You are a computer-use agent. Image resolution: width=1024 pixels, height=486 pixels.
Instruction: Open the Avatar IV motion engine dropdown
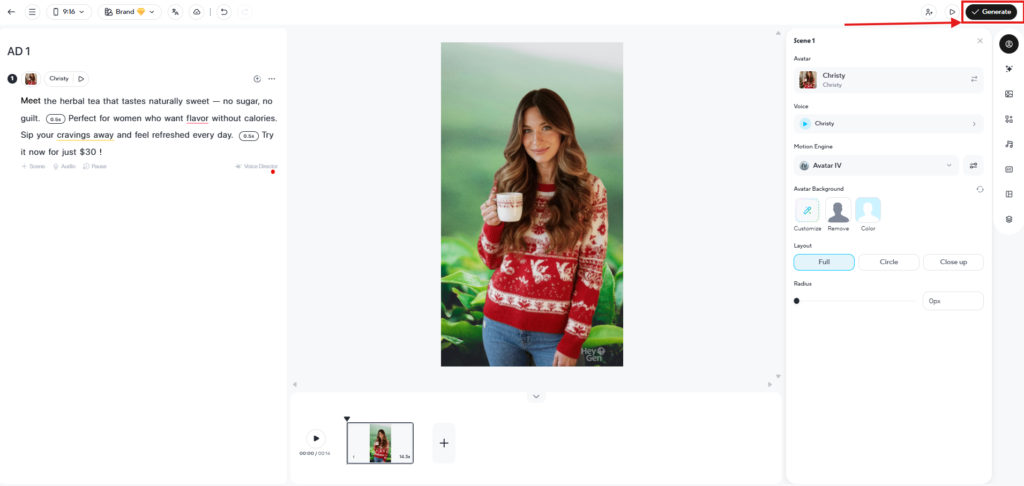coord(876,165)
